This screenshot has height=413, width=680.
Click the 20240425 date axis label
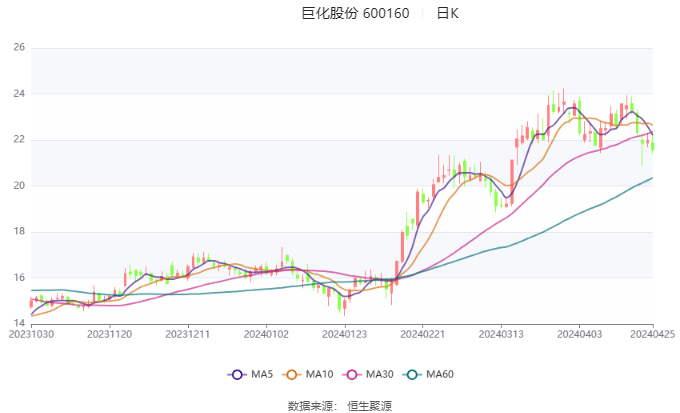click(652, 334)
